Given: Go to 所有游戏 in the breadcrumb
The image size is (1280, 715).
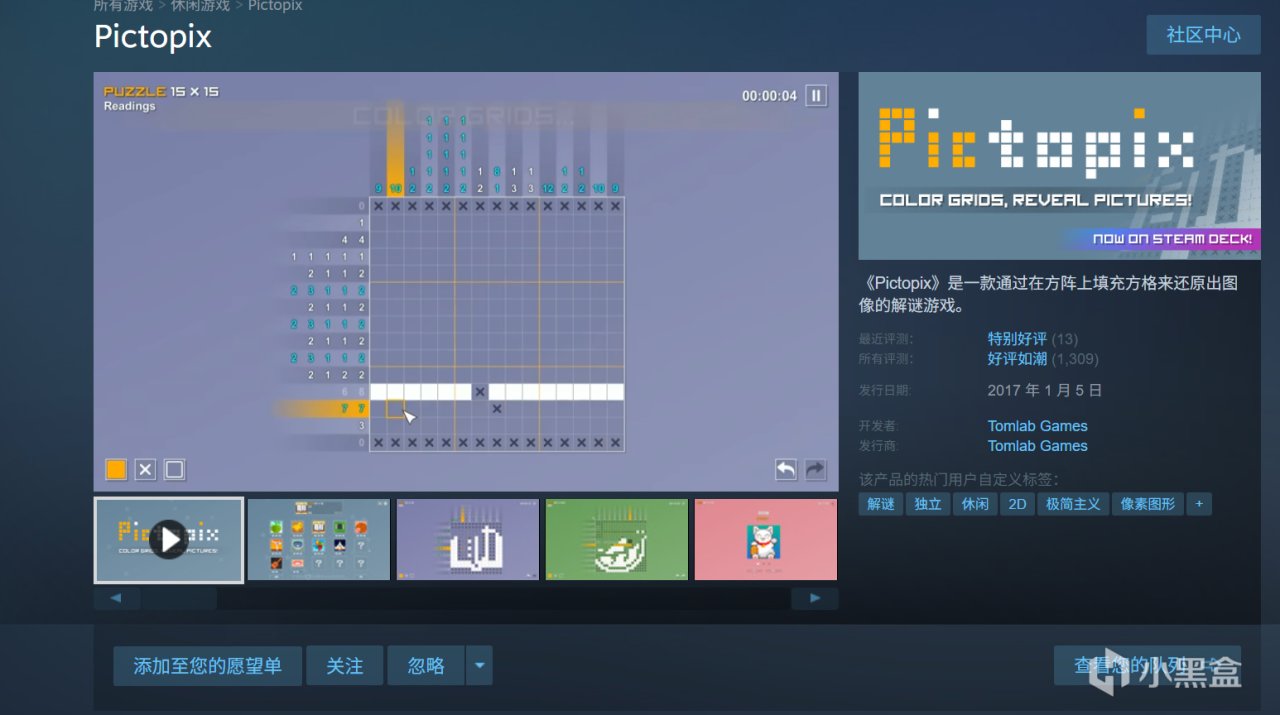Looking at the screenshot, I should (123, 6).
